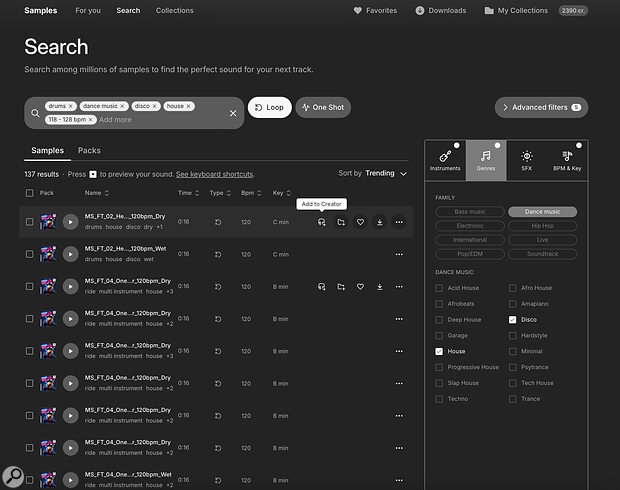This screenshot has width=620, height=490.
Task: Enable the Deep House checkbox
Action: click(x=439, y=320)
